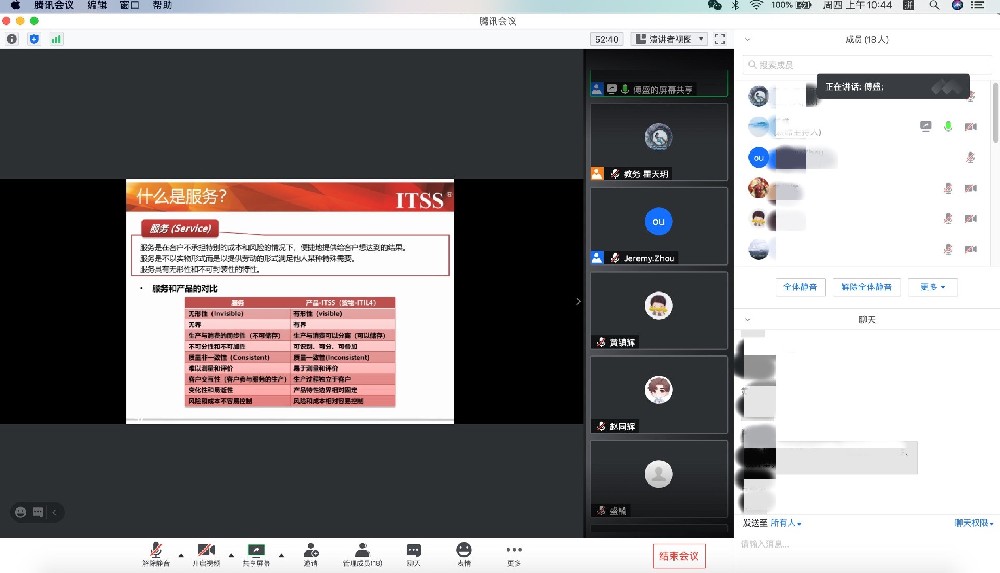Open the meeting info icon
Screen dimensions: 1000x573
pos(12,39)
